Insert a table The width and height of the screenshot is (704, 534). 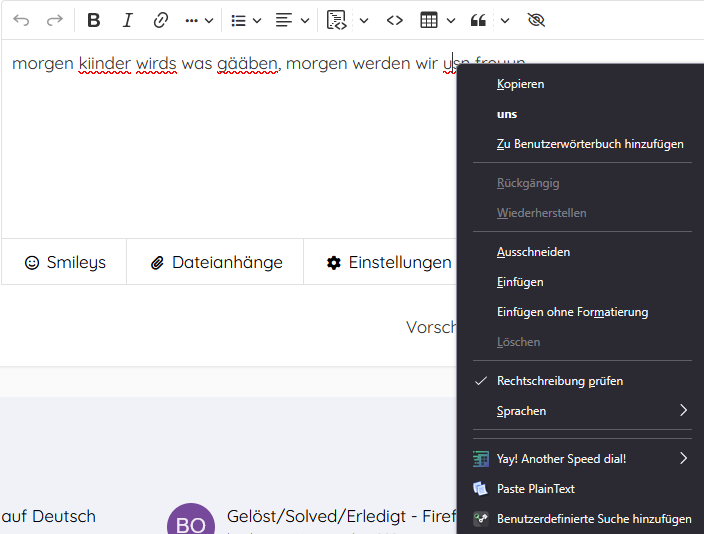429,20
